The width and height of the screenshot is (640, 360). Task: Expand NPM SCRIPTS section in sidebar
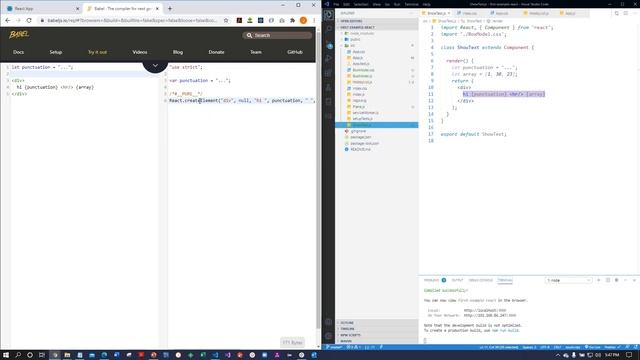click(376, 335)
